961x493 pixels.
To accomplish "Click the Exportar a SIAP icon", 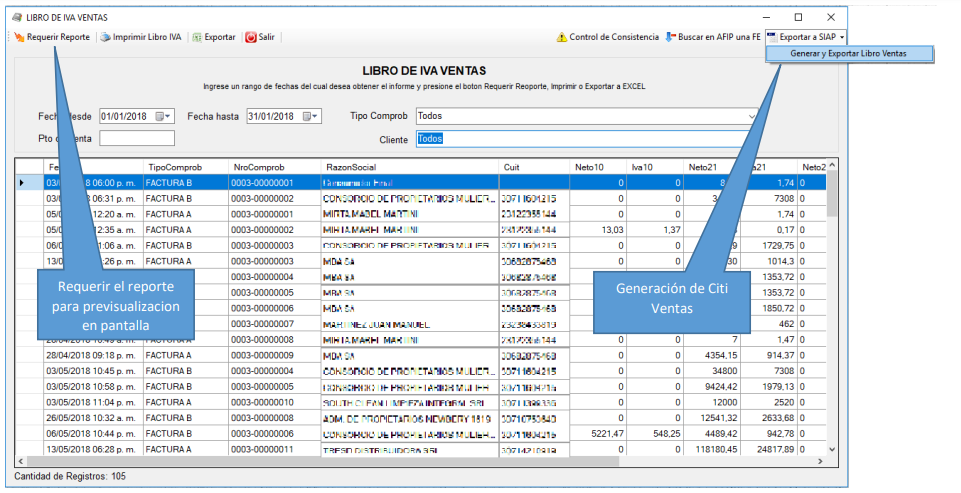I will 773,37.
